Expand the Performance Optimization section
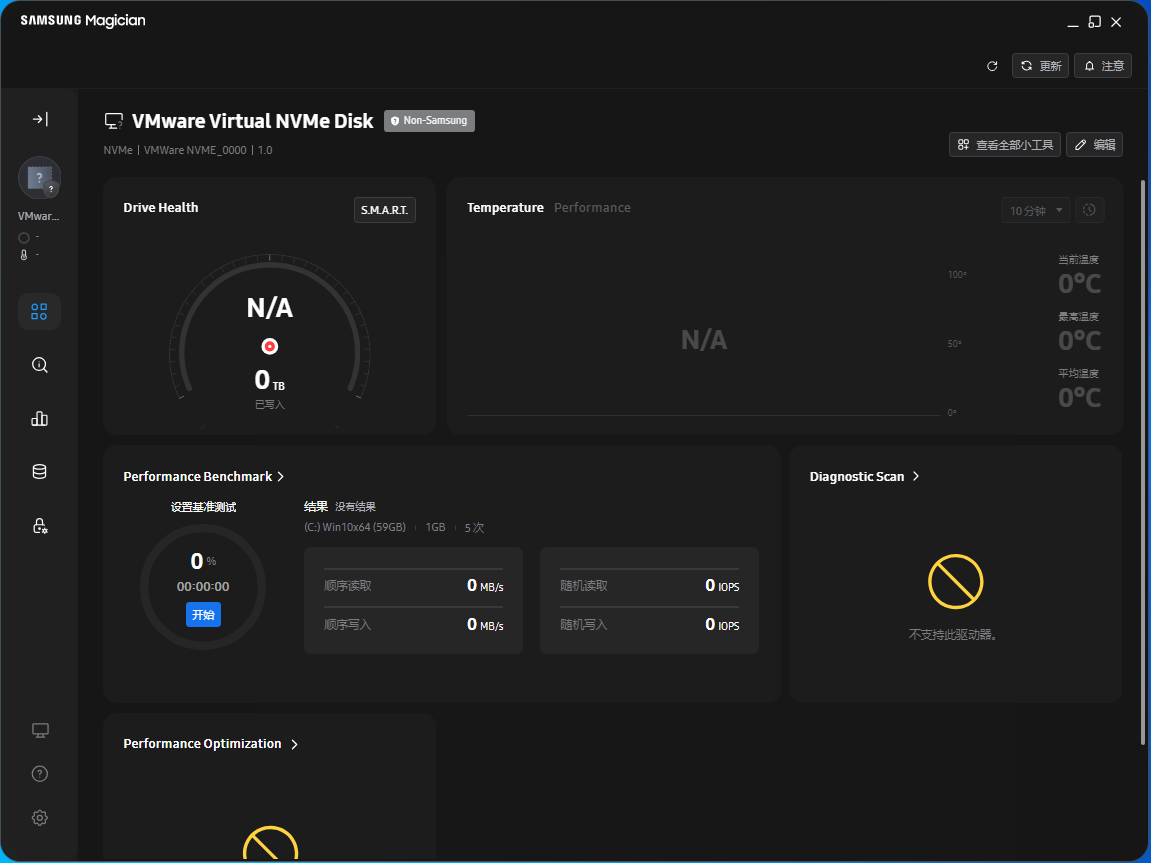 tap(211, 744)
